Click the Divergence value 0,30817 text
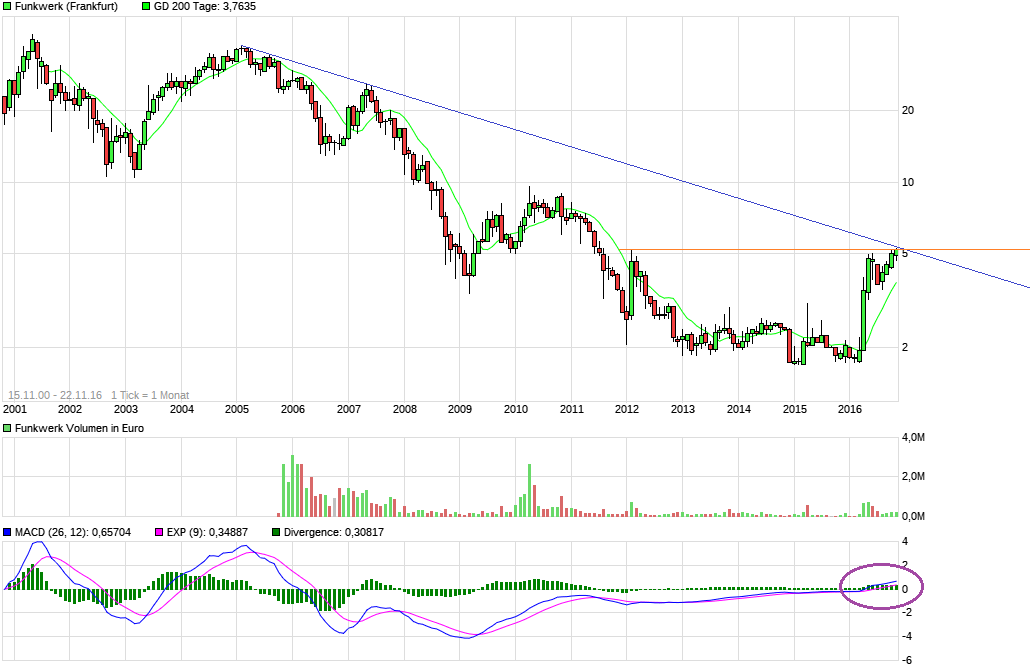1030x670 pixels. click(x=355, y=532)
